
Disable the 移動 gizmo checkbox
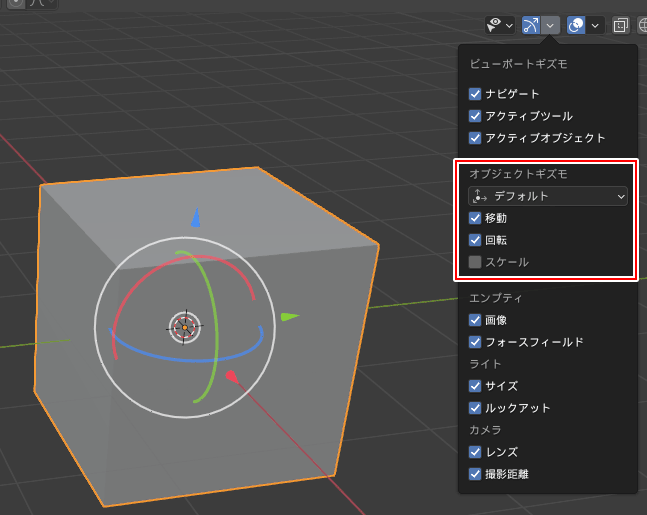pyautogui.click(x=476, y=218)
